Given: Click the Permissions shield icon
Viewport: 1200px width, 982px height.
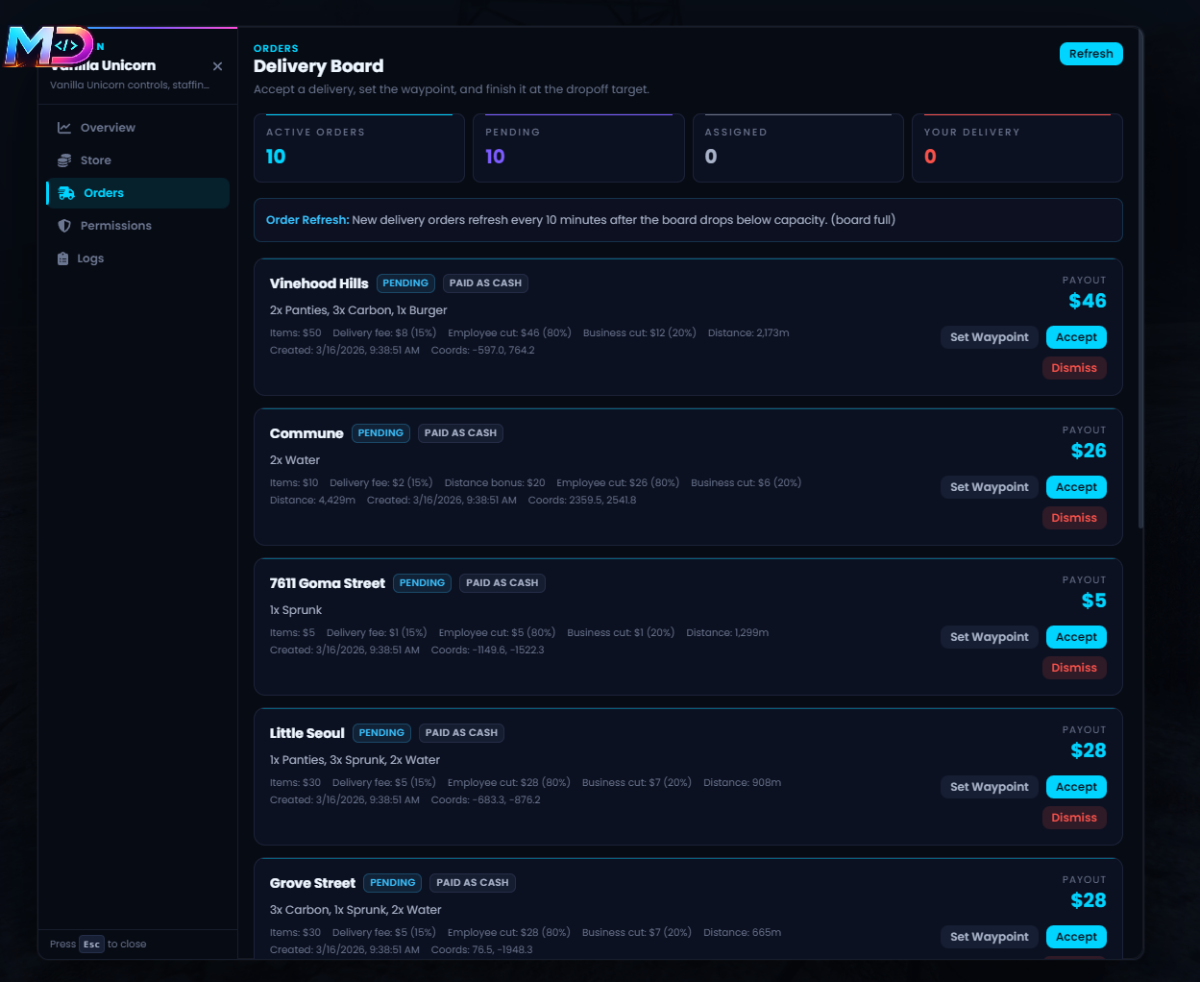Looking at the screenshot, I should tap(64, 226).
